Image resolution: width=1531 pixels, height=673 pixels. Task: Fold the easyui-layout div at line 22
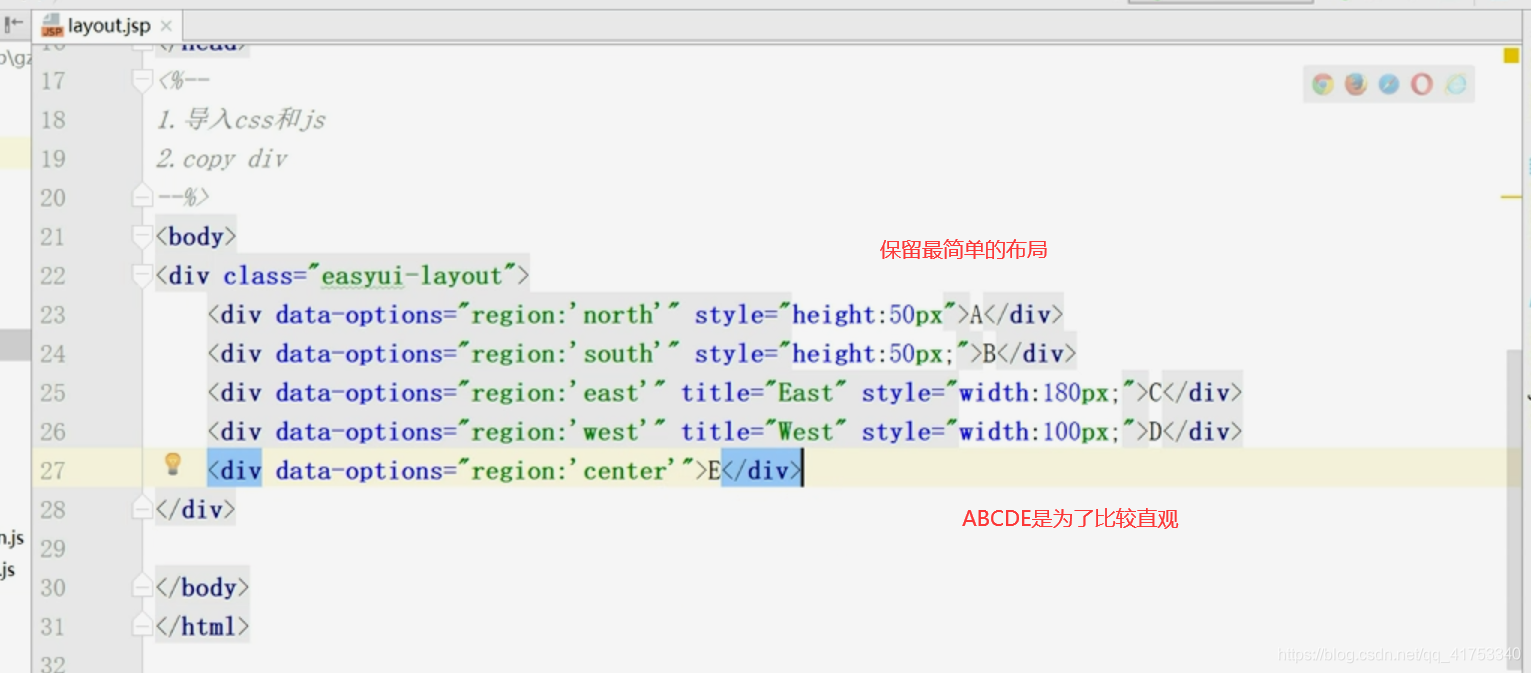(143, 275)
